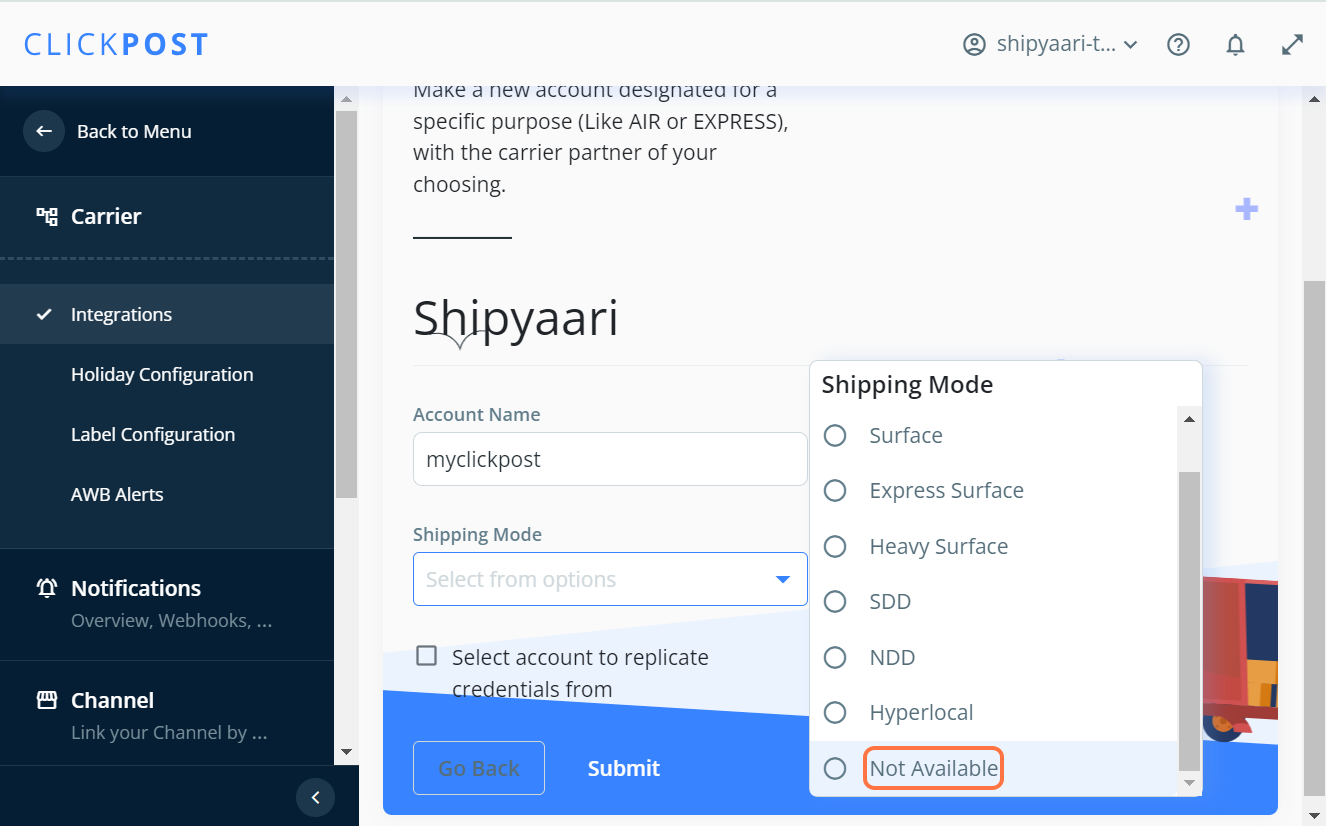1326x826 pixels.
Task: Click the shipping mode list scrollbar down arrow
Action: pos(1189,783)
